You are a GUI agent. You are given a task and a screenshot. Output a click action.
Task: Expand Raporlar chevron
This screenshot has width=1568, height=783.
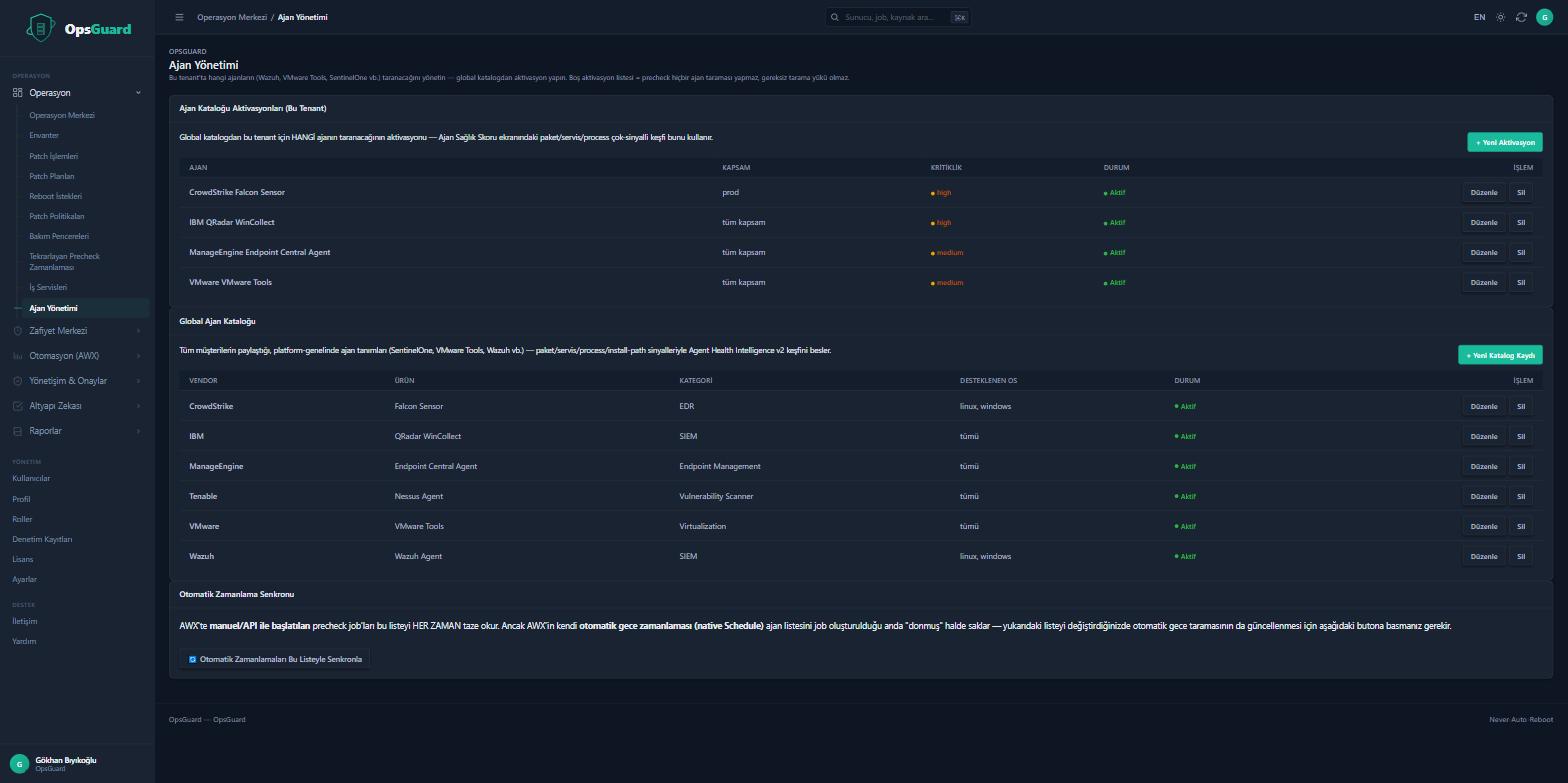click(x=138, y=431)
